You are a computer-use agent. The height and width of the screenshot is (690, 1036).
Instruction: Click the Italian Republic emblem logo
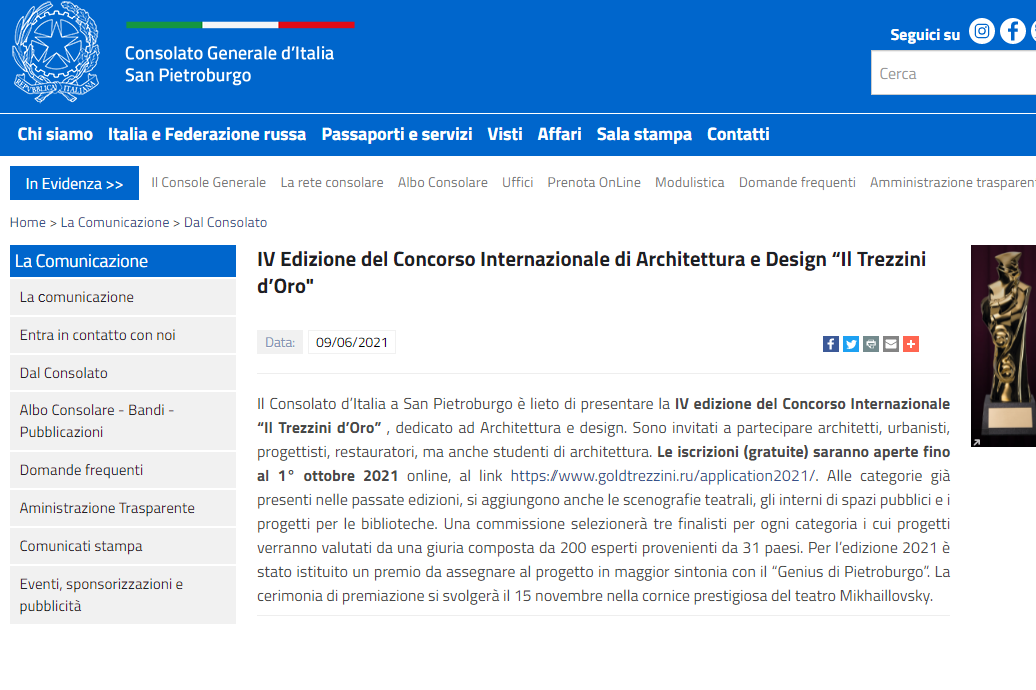pos(56,53)
